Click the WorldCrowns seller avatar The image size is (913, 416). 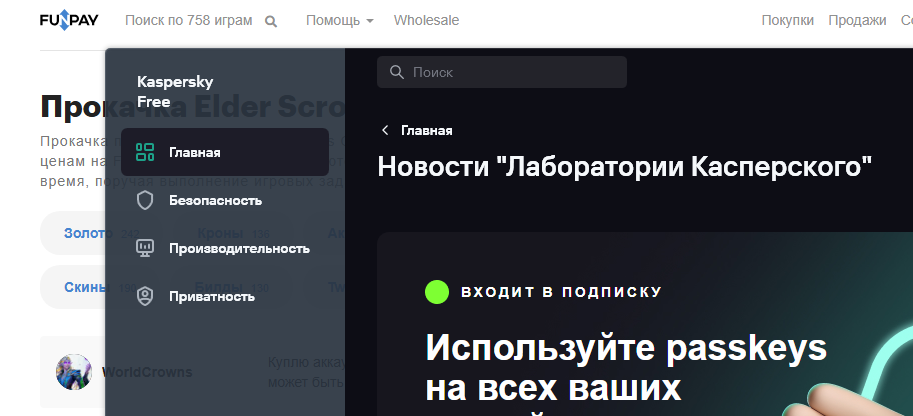tap(74, 372)
